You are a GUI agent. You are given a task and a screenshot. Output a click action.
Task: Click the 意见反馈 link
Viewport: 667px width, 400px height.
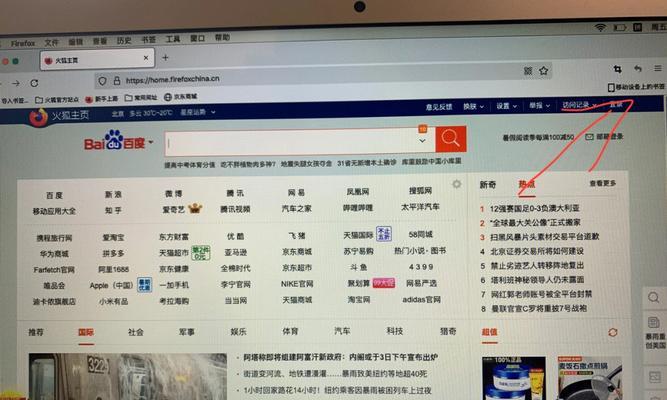point(439,107)
